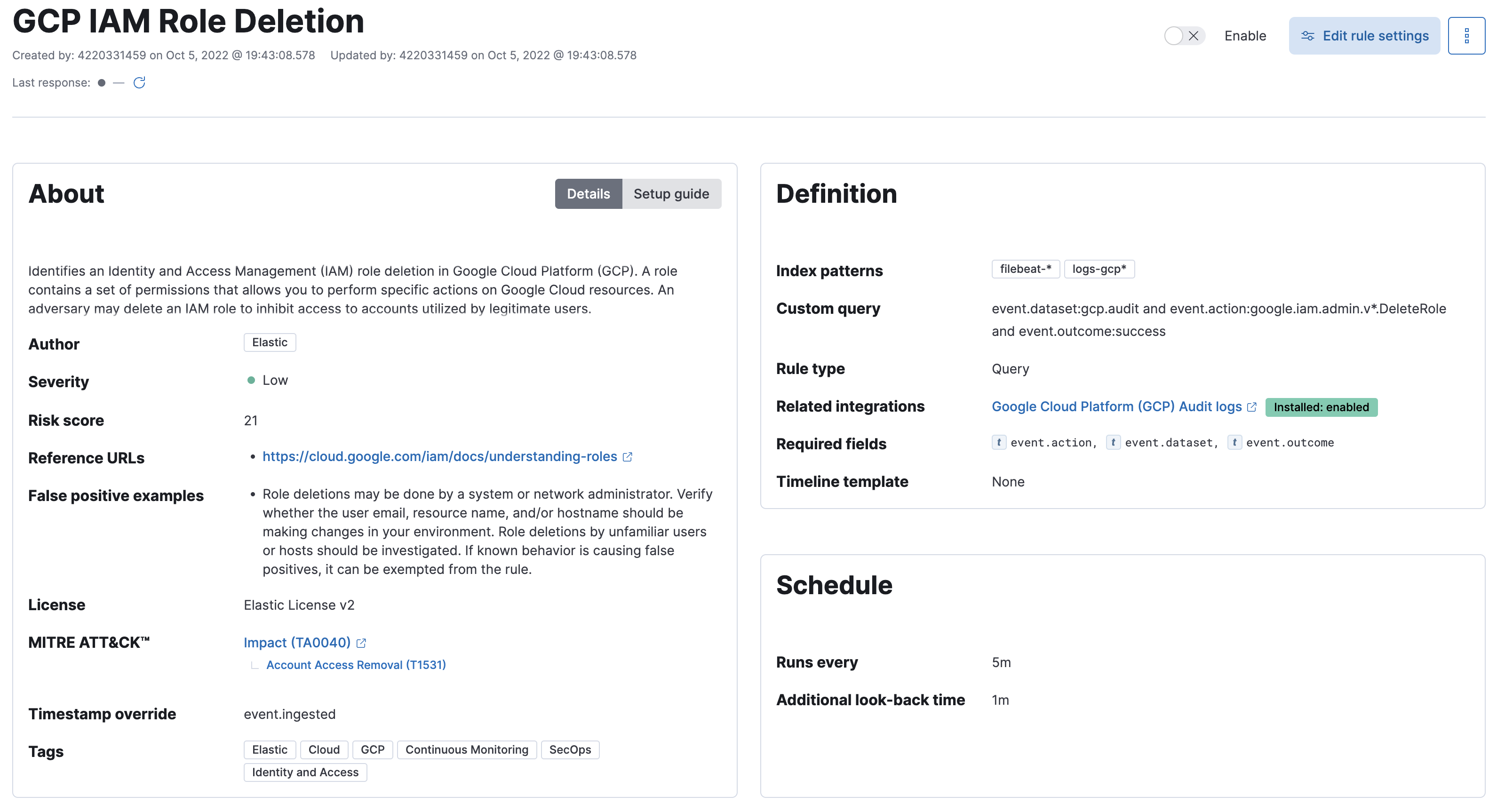Switch to the Setup guide tab

(672, 193)
